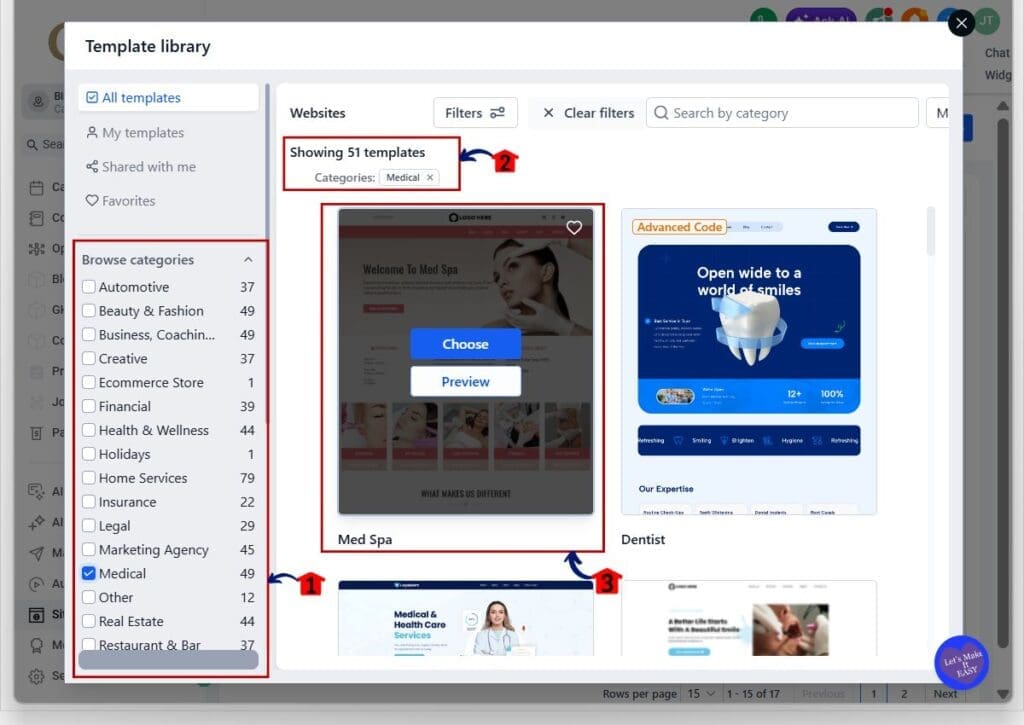Click the Search by category field
1024x725 pixels.
coord(782,113)
